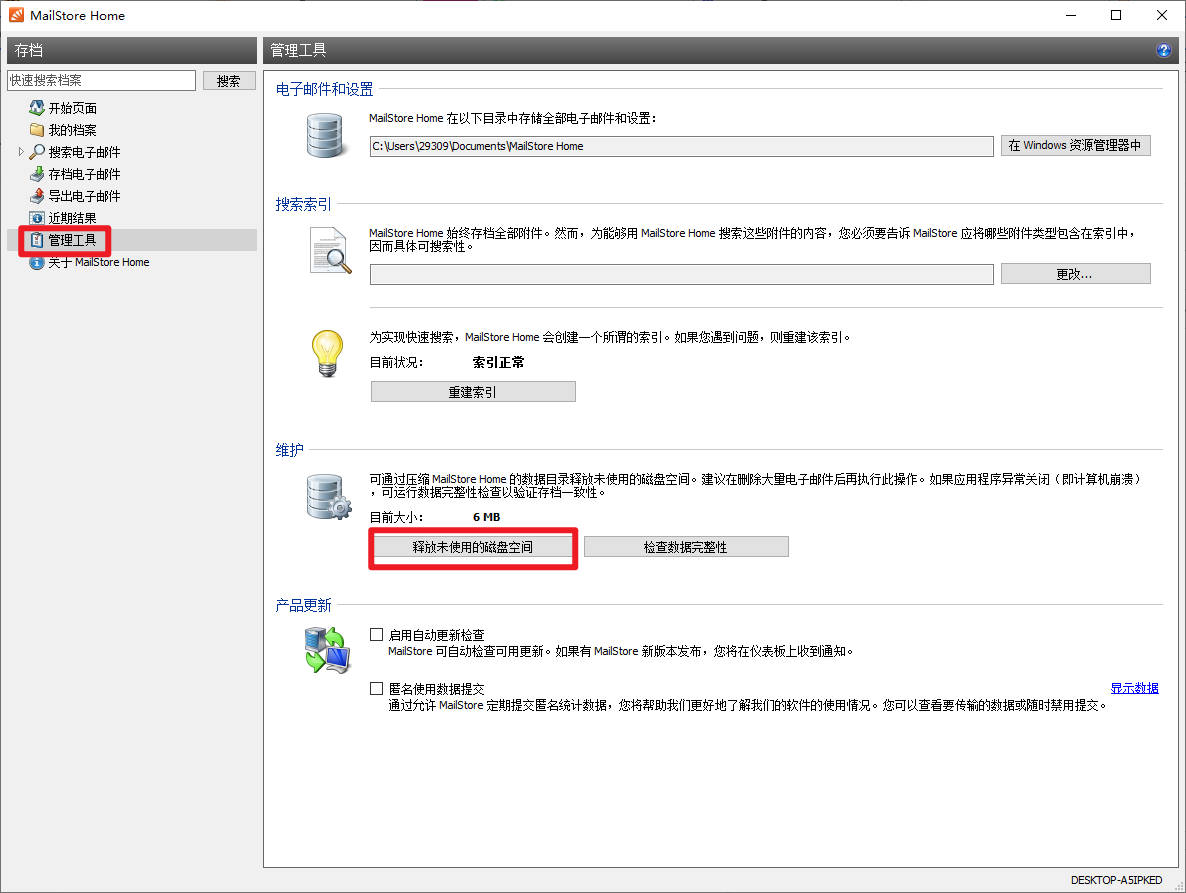Open the 显示数据 link
The height and width of the screenshot is (893, 1186).
(1134, 688)
